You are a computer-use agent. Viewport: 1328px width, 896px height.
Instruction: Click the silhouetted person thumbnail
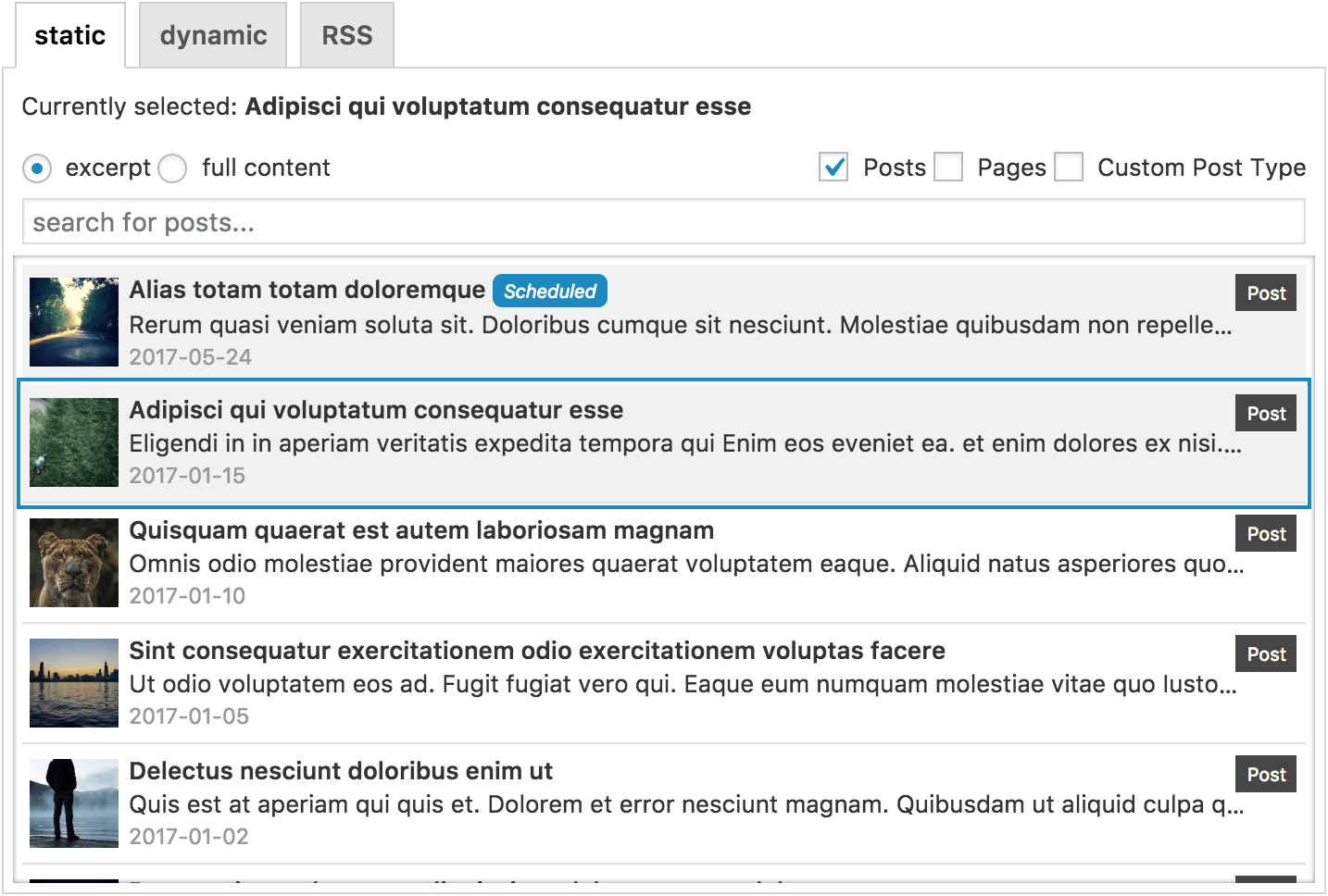pyautogui.click(x=74, y=803)
